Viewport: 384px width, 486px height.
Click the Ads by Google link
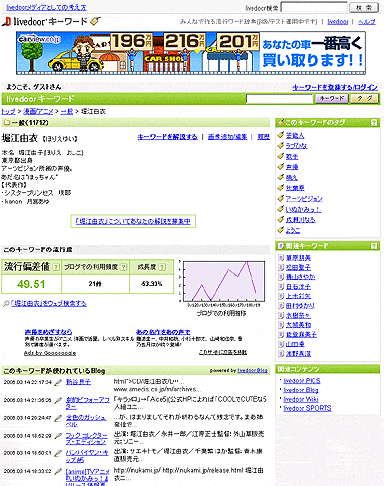(50, 353)
